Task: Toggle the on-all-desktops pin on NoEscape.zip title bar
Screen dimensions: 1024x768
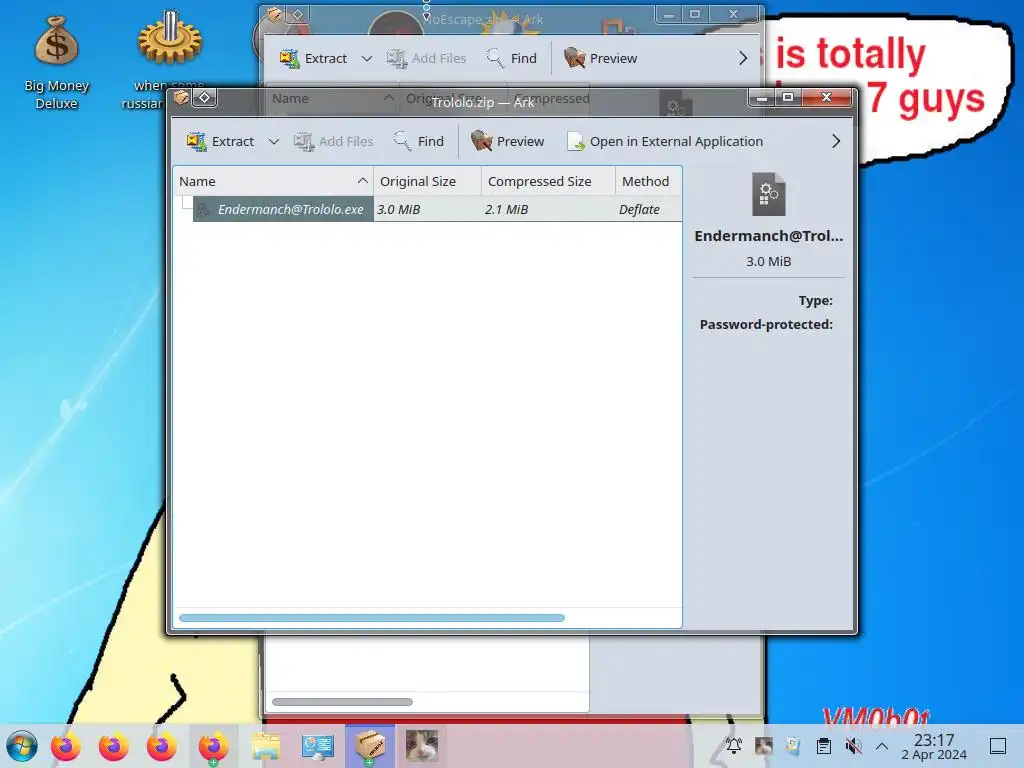Action: (x=297, y=14)
